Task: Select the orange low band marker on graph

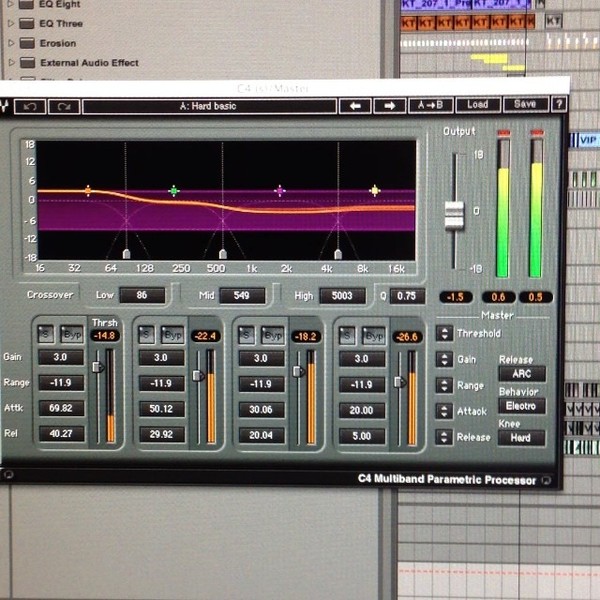Action: (88, 190)
